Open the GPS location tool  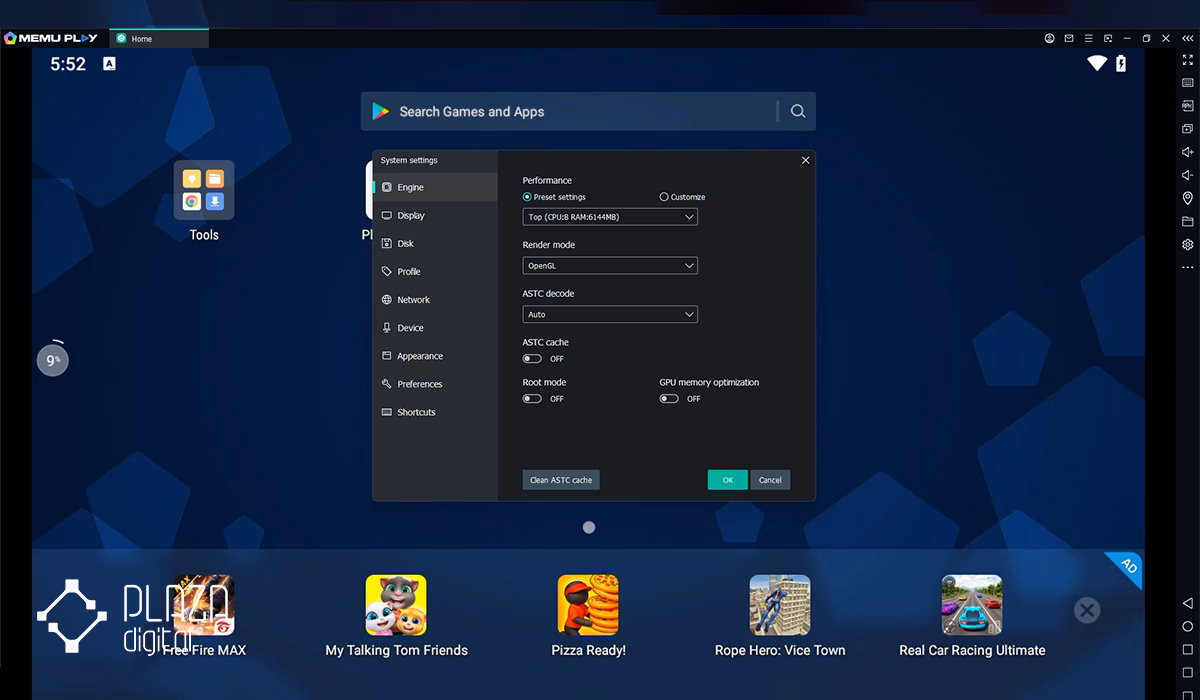(x=1188, y=198)
